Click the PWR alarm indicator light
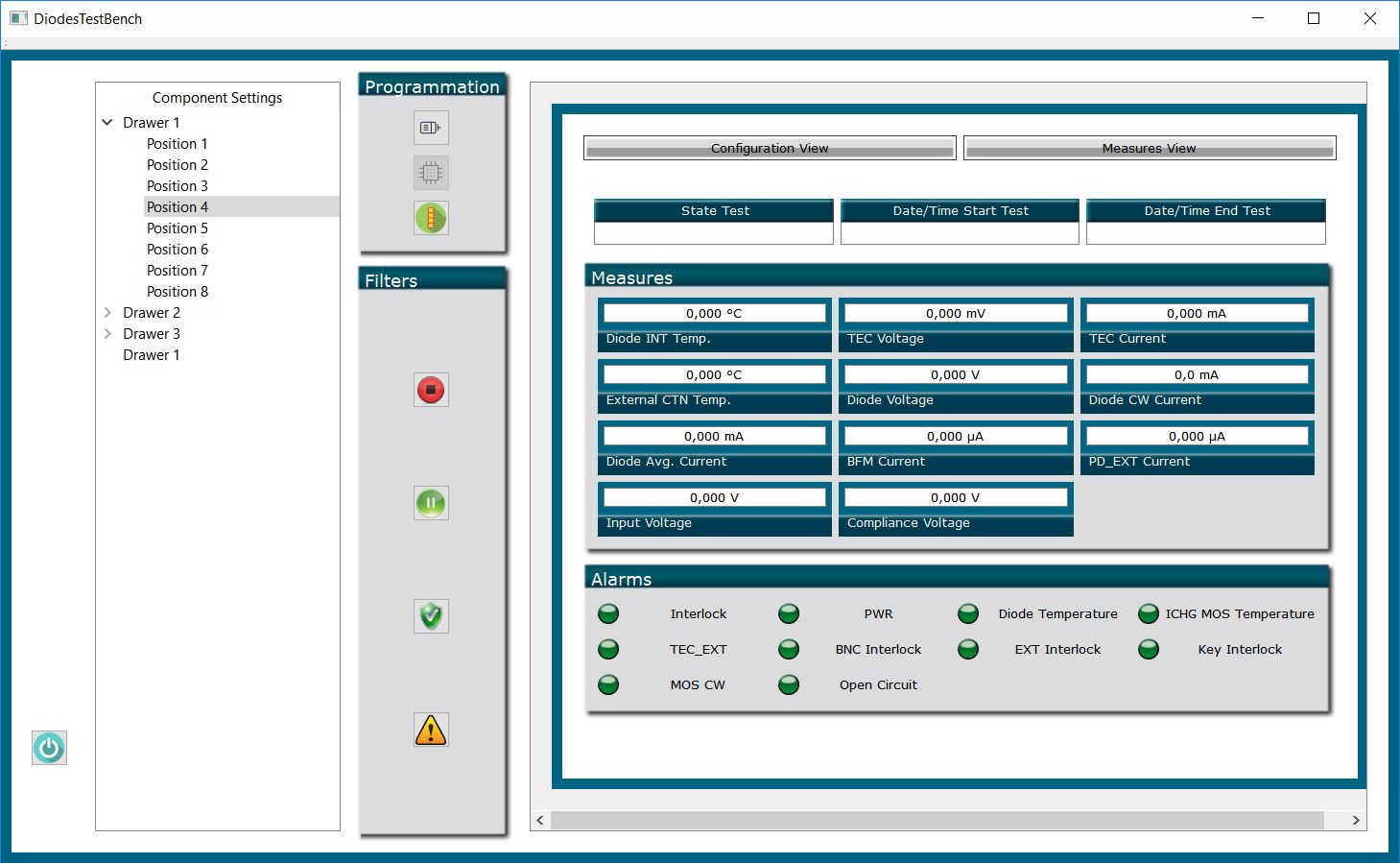Screen dimensions: 1400x863 [x=789, y=613]
